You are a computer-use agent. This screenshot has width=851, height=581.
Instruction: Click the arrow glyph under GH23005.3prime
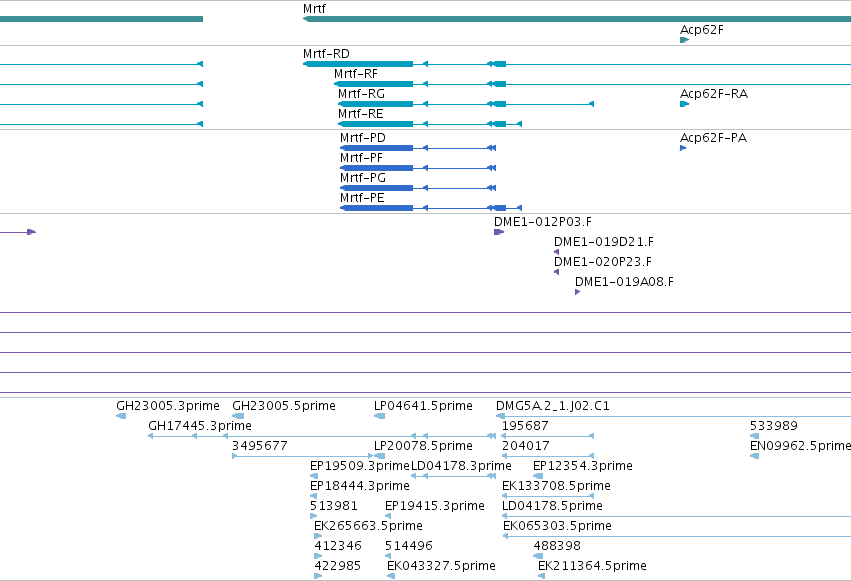(121, 416)
